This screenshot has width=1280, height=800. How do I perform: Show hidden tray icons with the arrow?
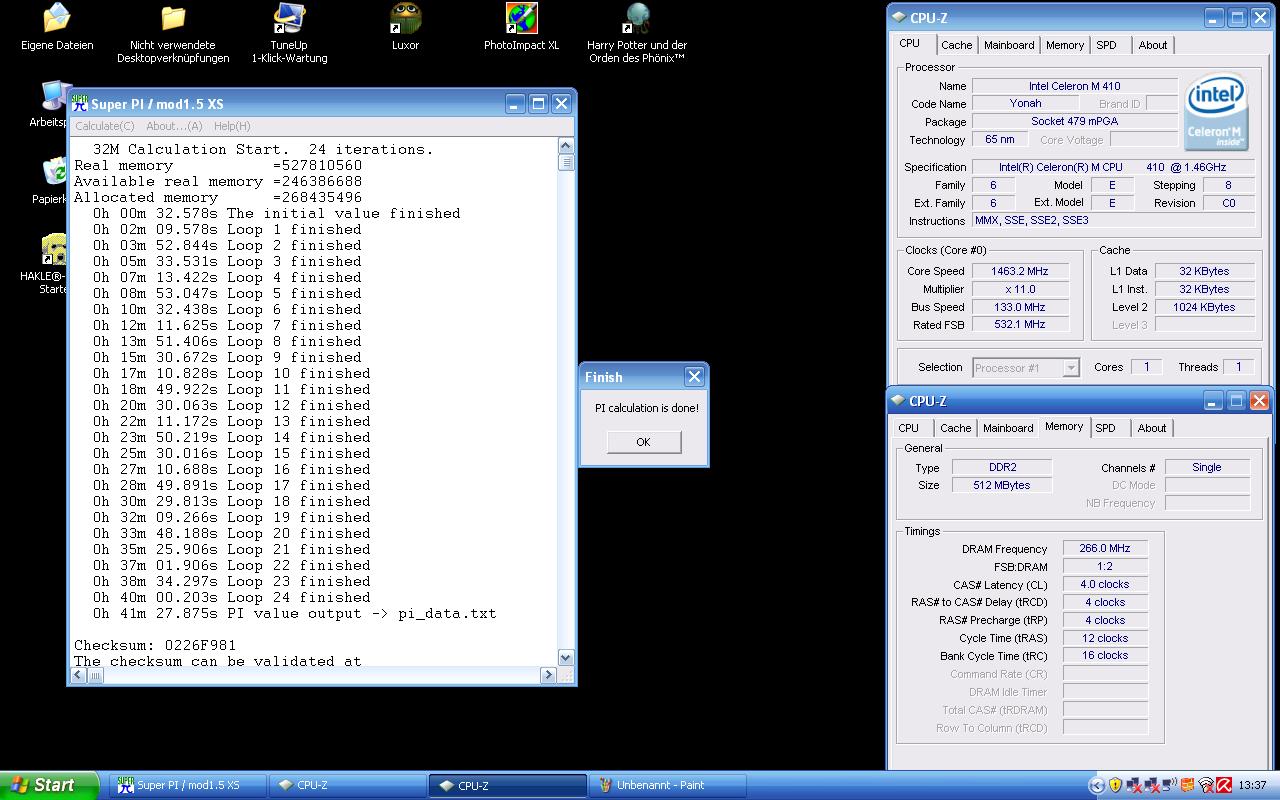(x=1097, y=785)
